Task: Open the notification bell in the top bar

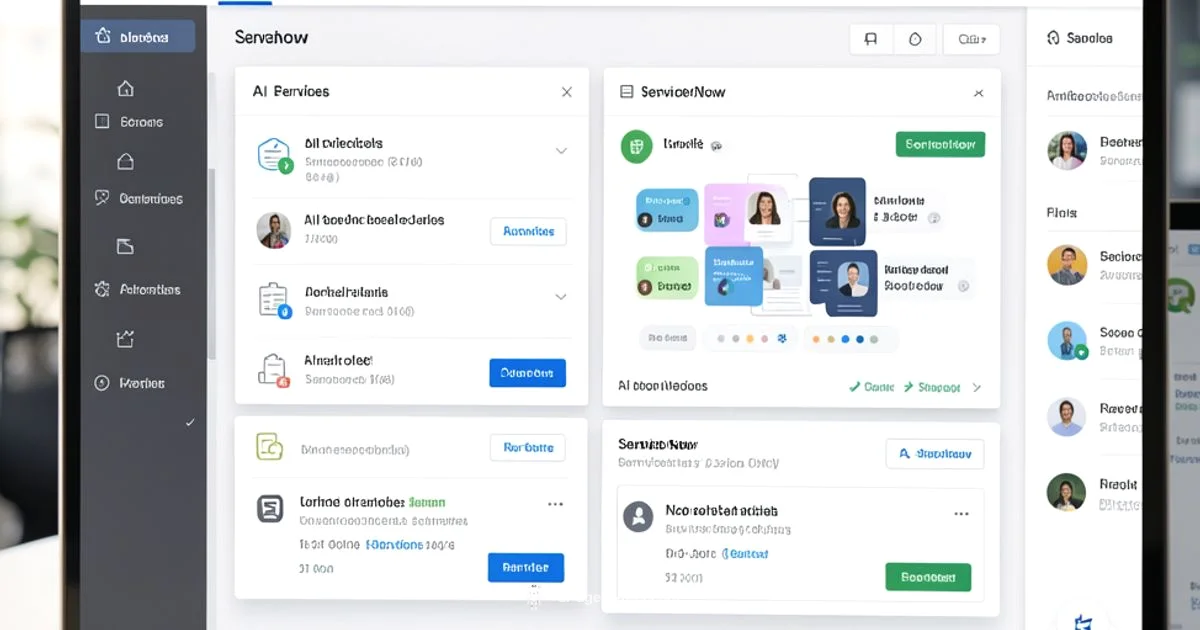Action: pos(915,39)
